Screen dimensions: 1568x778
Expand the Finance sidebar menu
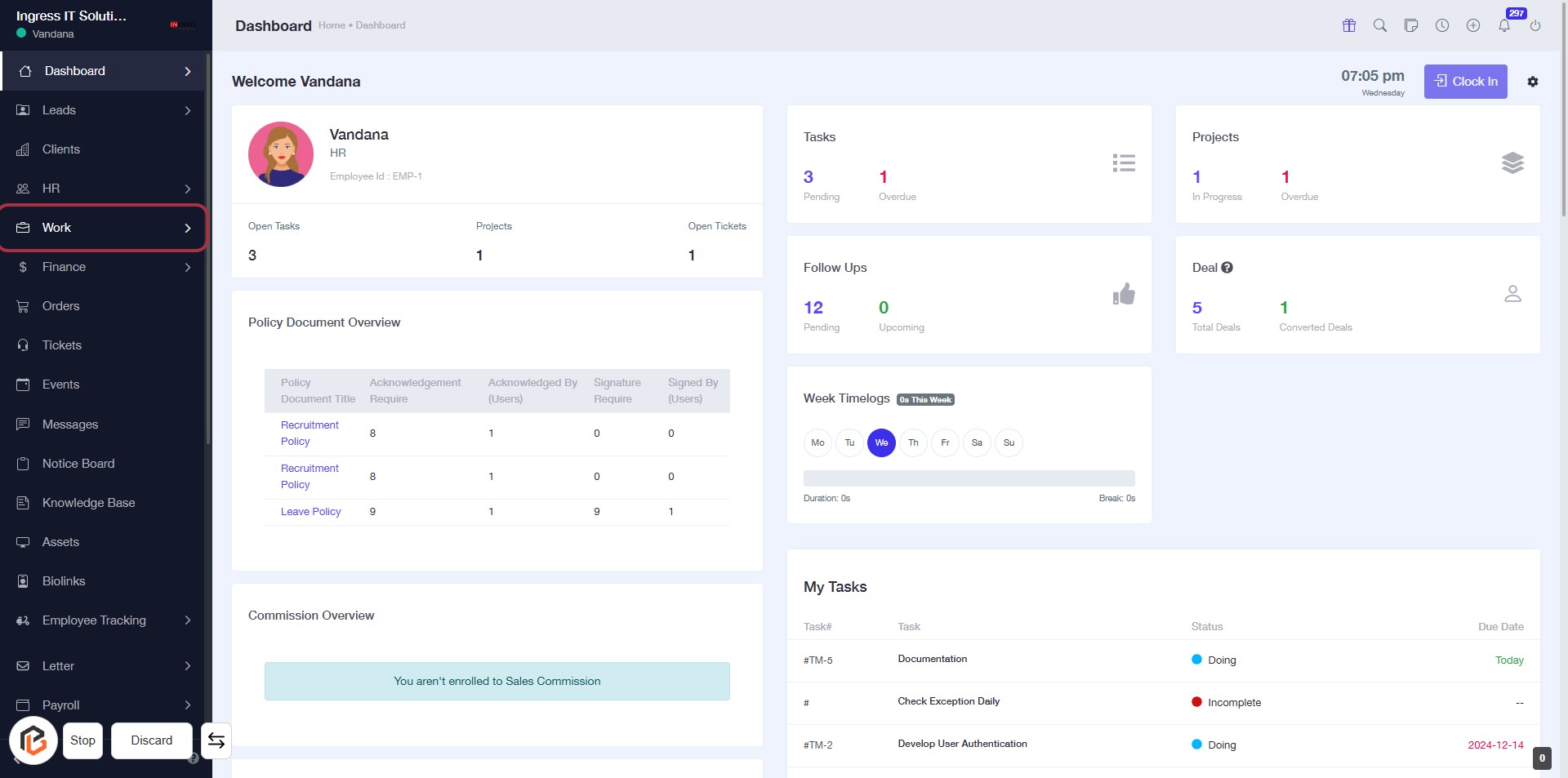click(x=103, y=267)
